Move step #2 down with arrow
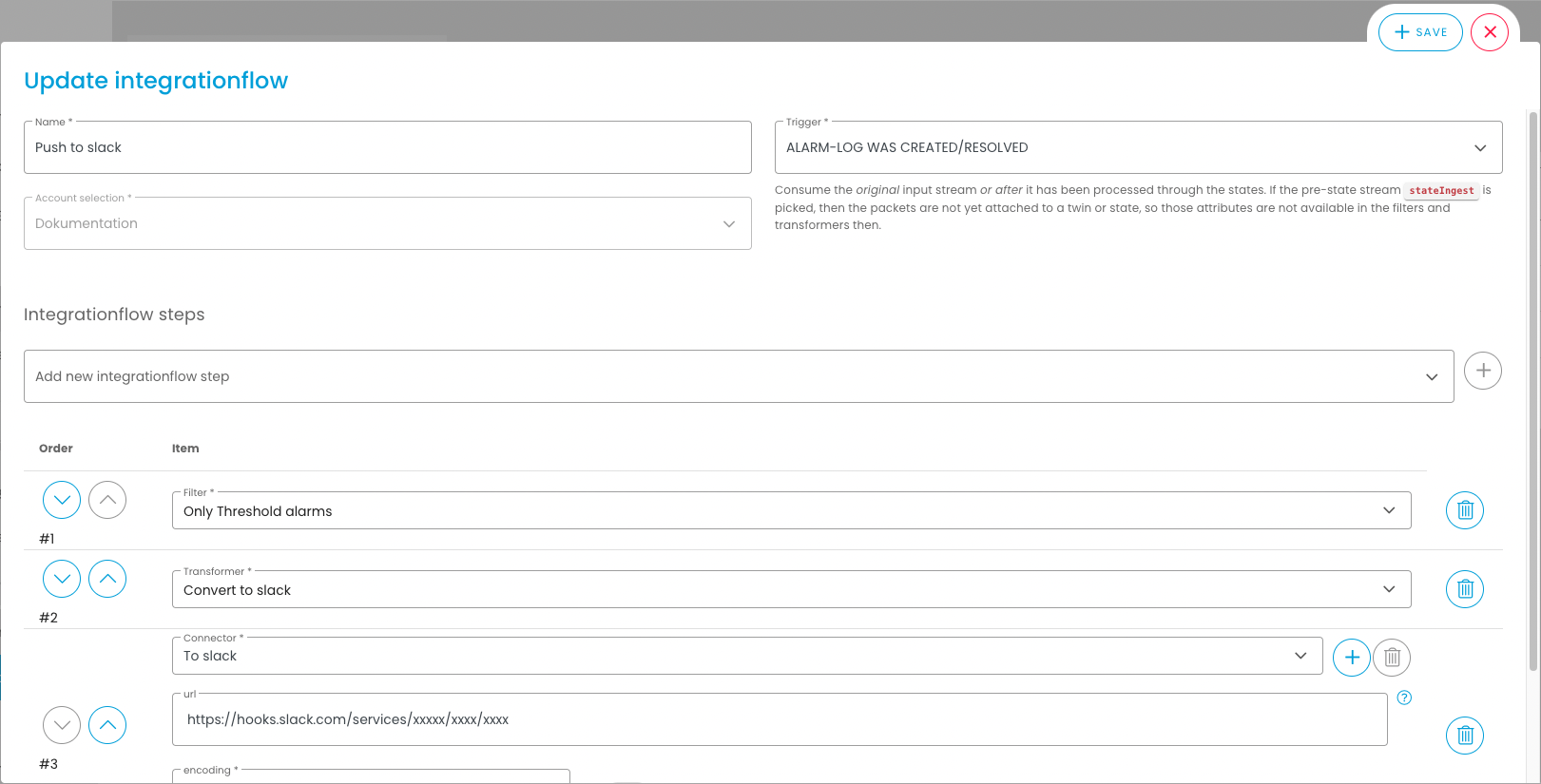Screen dimensions: 1541x784 [62, 579]
